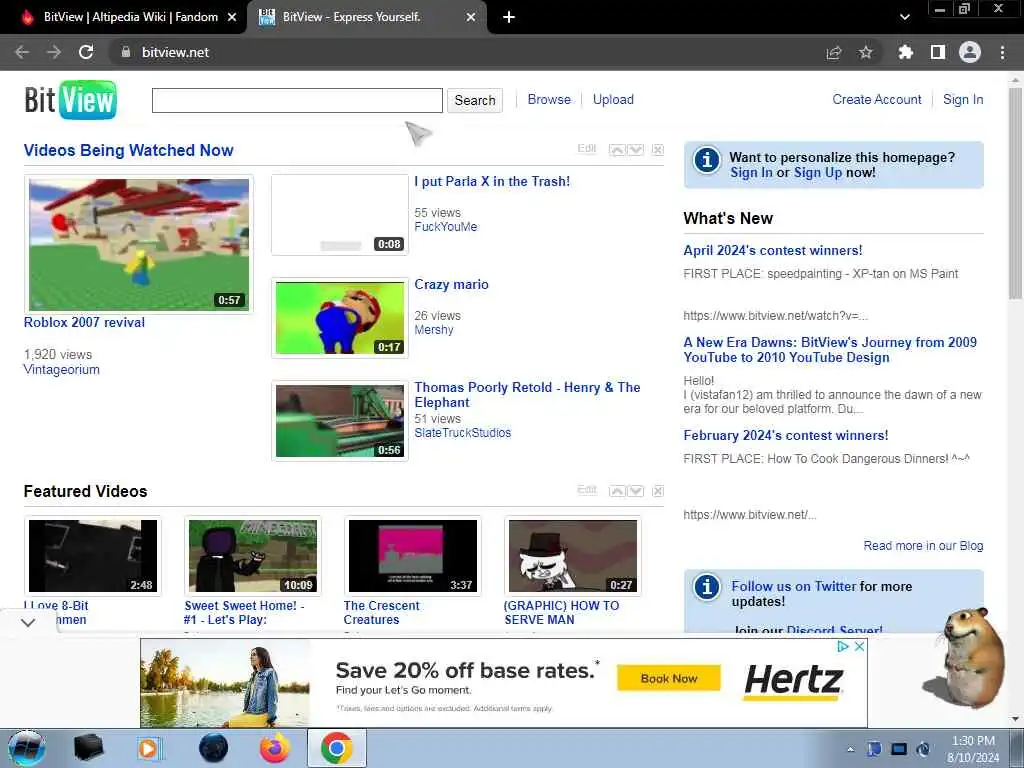Expand the tab search dropdown arrow
The height and width of the screenshot is (768, 1024).
pos(904,17)
